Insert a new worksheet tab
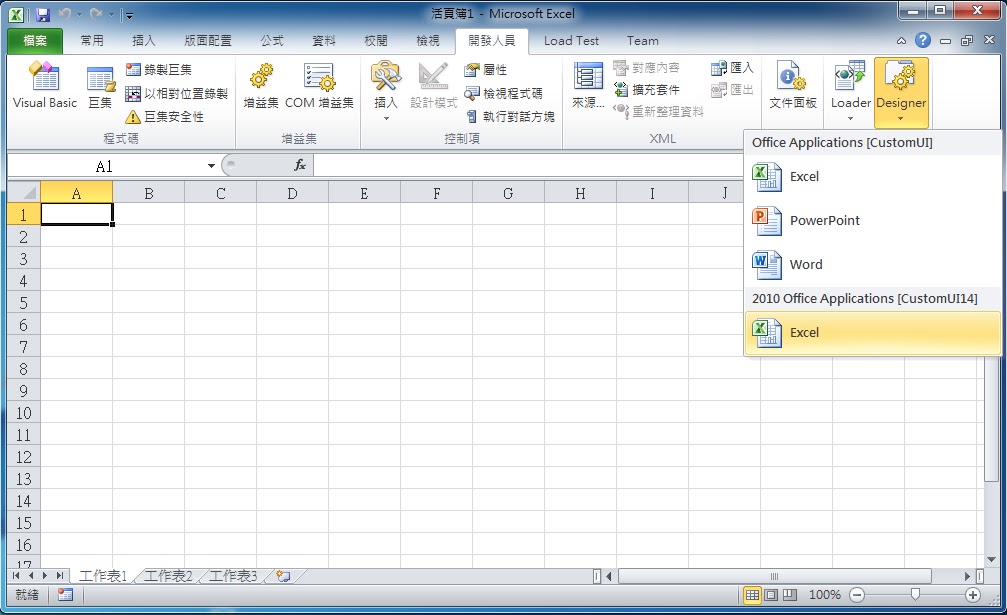 [x=283, y=576]
